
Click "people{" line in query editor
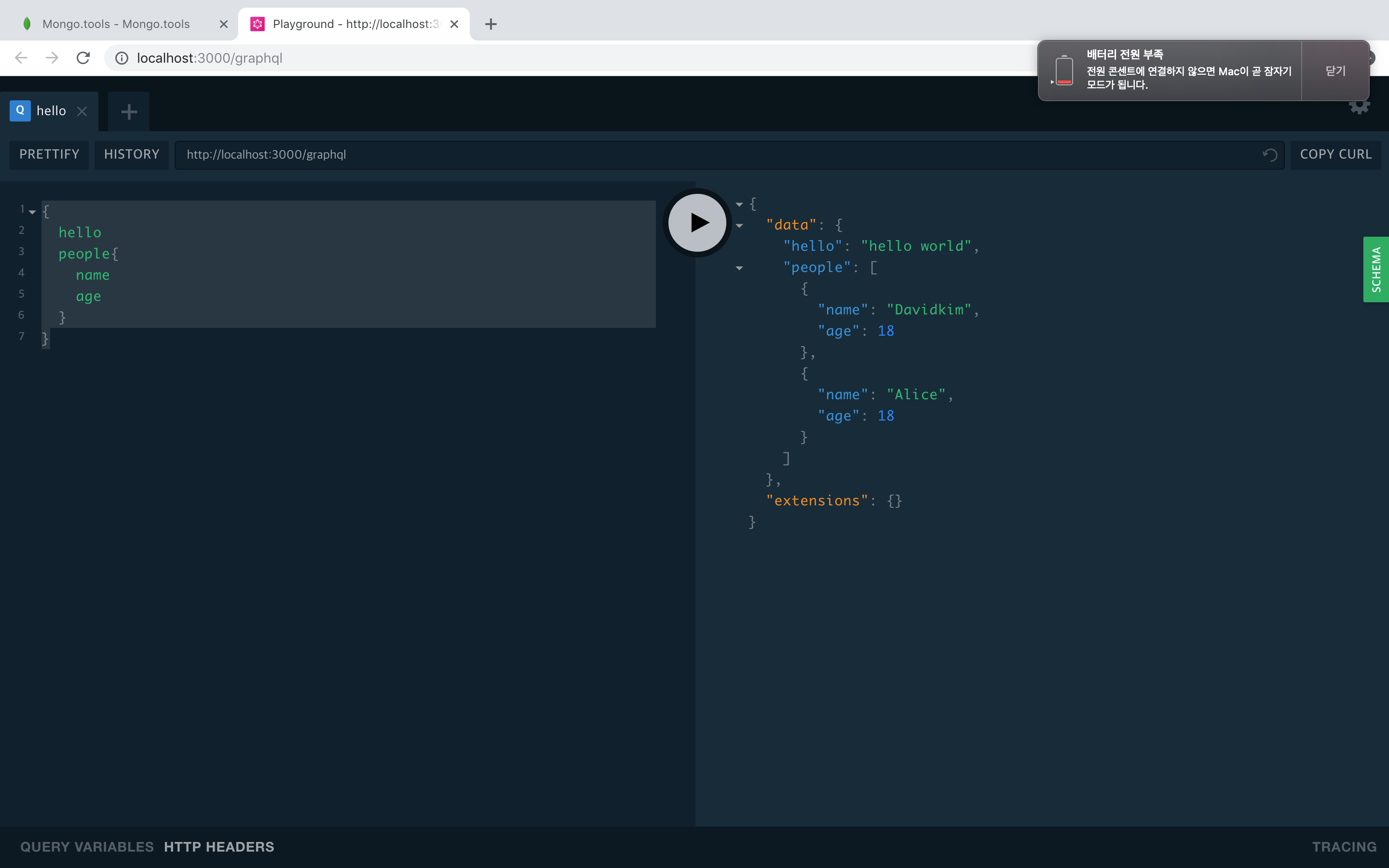click(88, 254)
